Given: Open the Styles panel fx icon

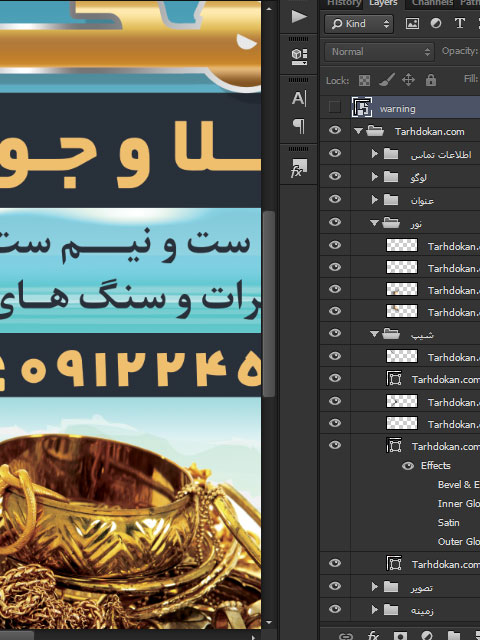Looking at the screenshot, I should click(x=299, y=168).
